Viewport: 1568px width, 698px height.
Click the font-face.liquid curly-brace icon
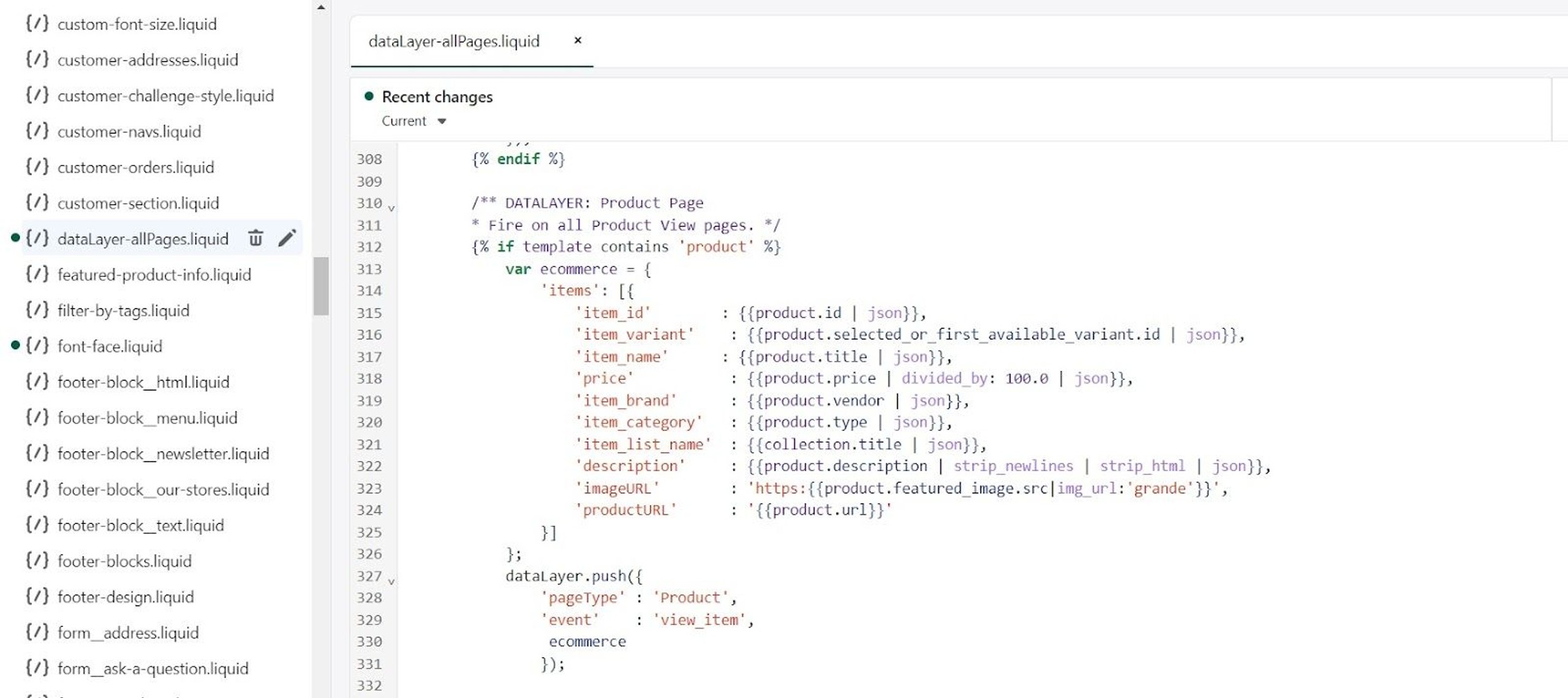tap(37, 346)
